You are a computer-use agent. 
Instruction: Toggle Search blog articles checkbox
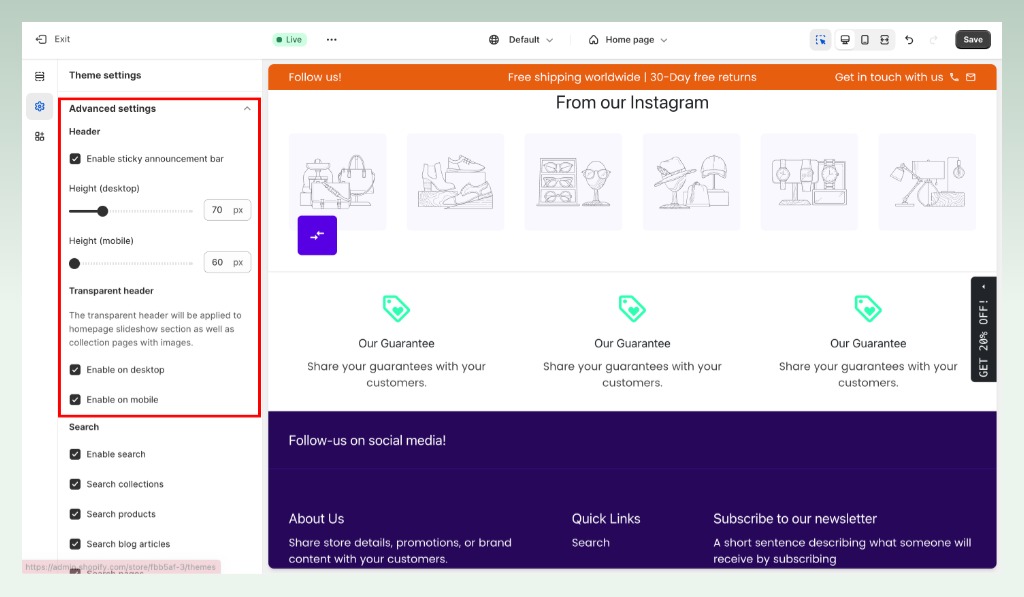click(75, 544)
